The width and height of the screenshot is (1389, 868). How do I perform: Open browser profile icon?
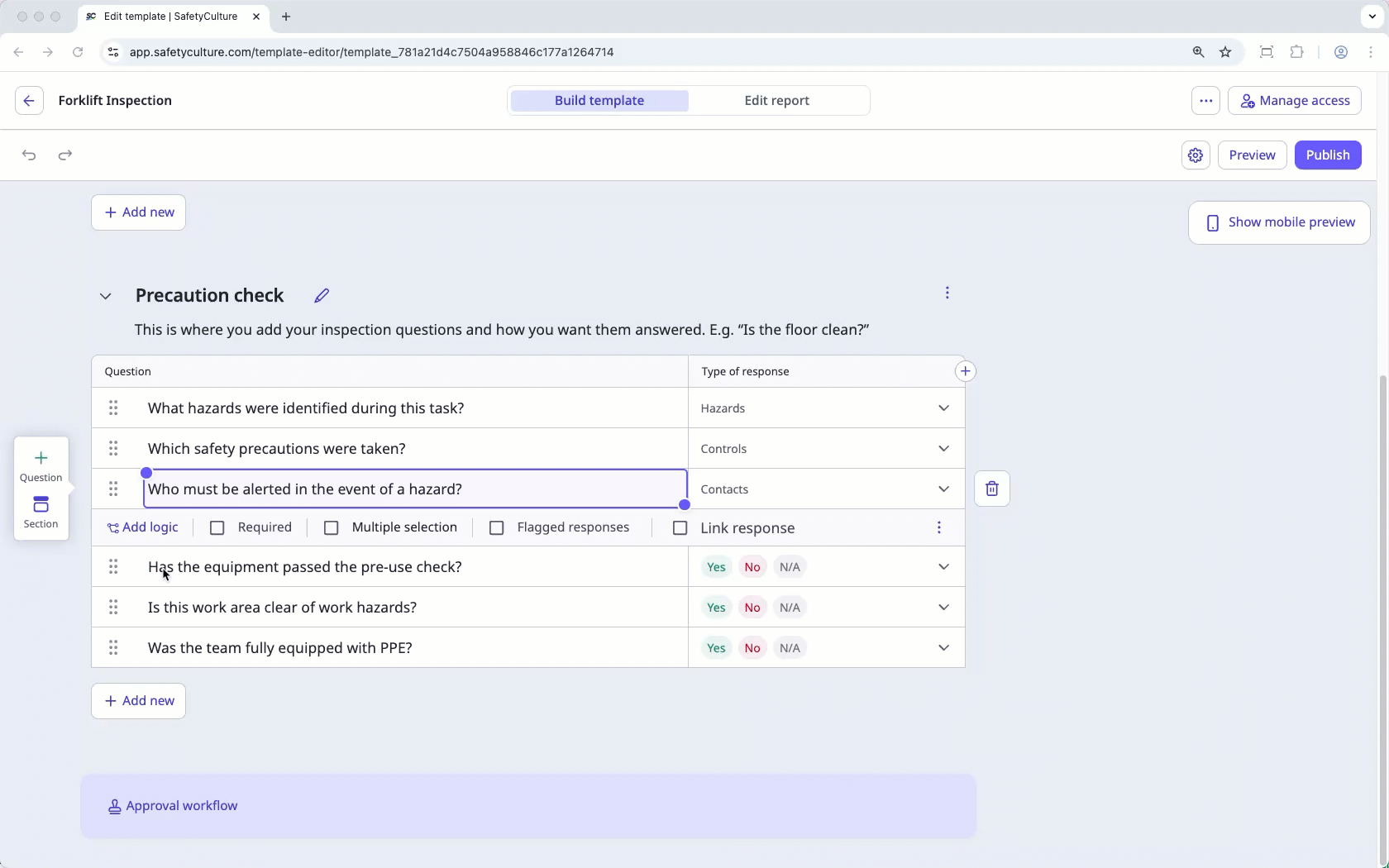click(1341, 52)
